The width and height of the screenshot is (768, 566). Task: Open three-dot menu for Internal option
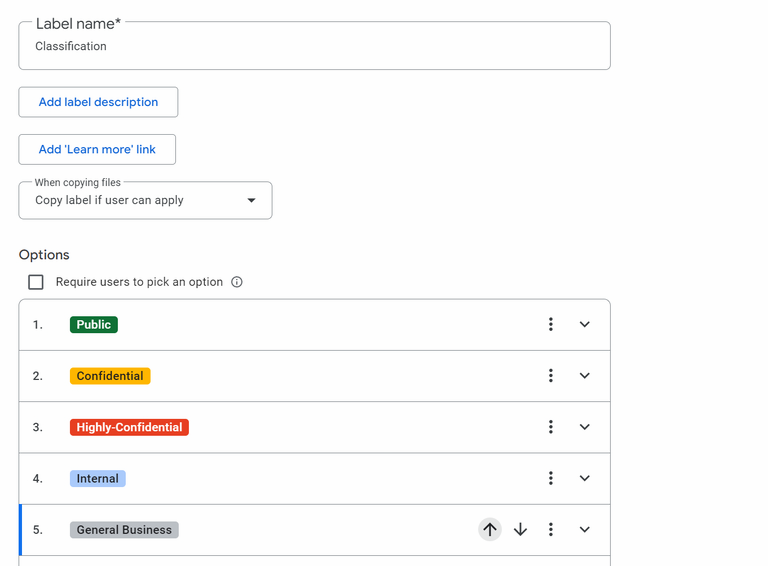click(x=550, y=479)
